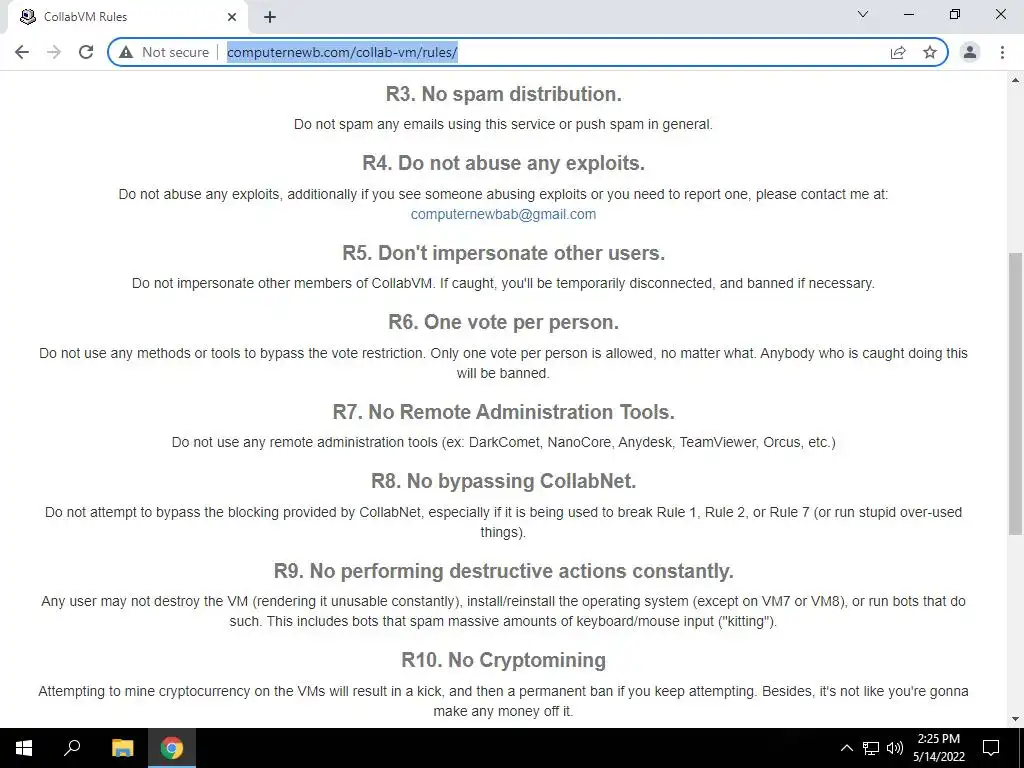Click heading R4. Do not abuse any exploits.

(504, 163)
